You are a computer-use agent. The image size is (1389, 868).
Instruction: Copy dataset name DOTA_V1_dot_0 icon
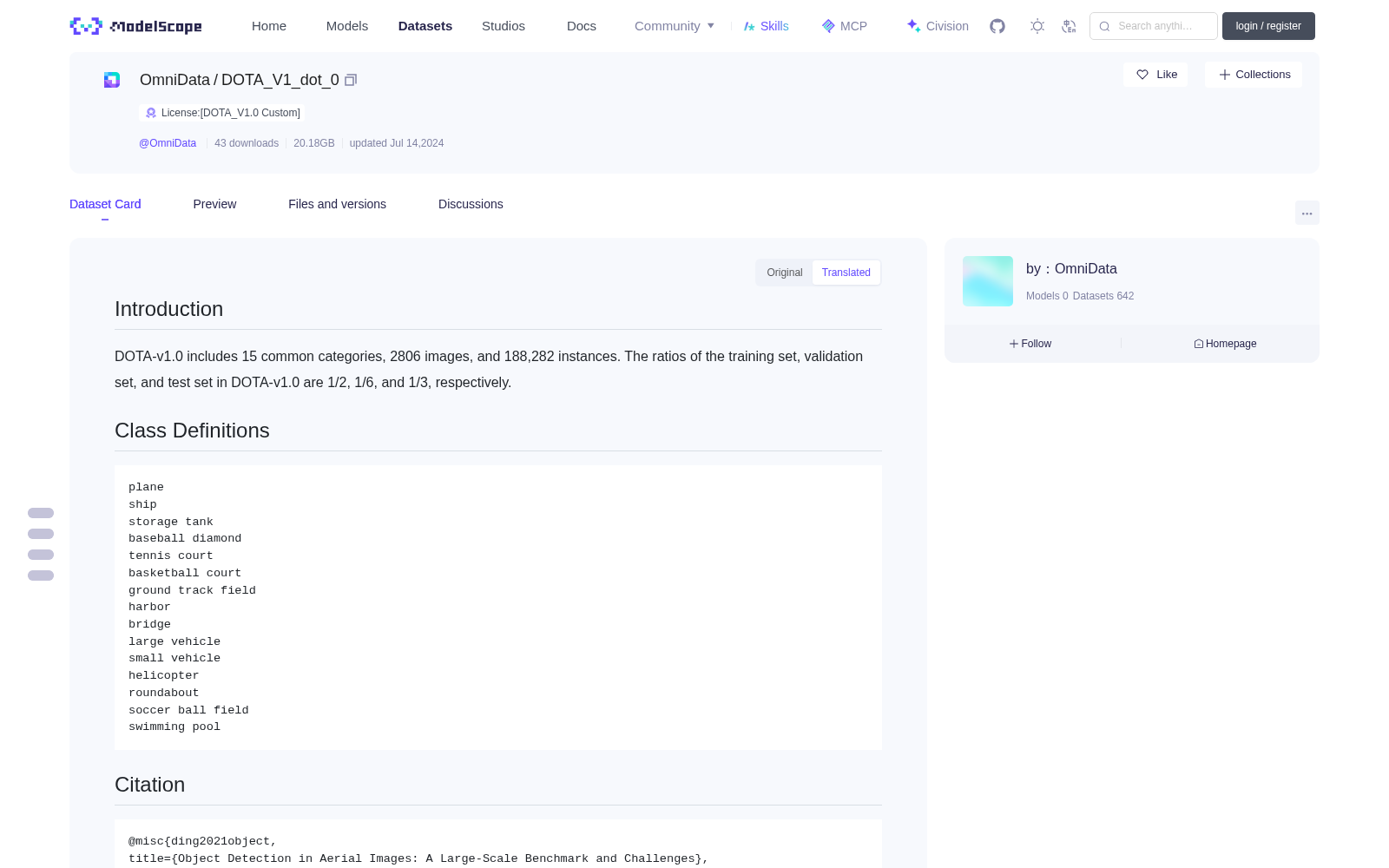click(x=351, y=80)
